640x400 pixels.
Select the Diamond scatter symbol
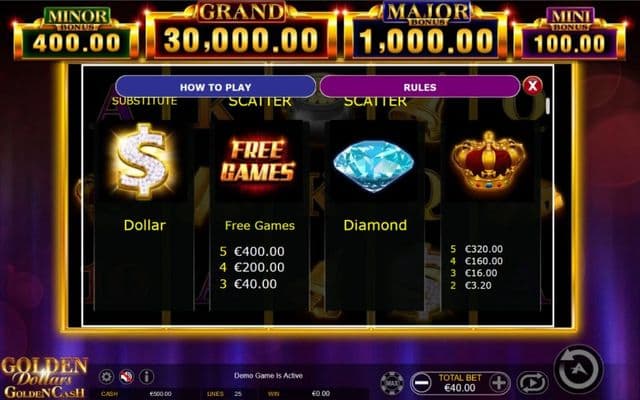pos(373,165)
